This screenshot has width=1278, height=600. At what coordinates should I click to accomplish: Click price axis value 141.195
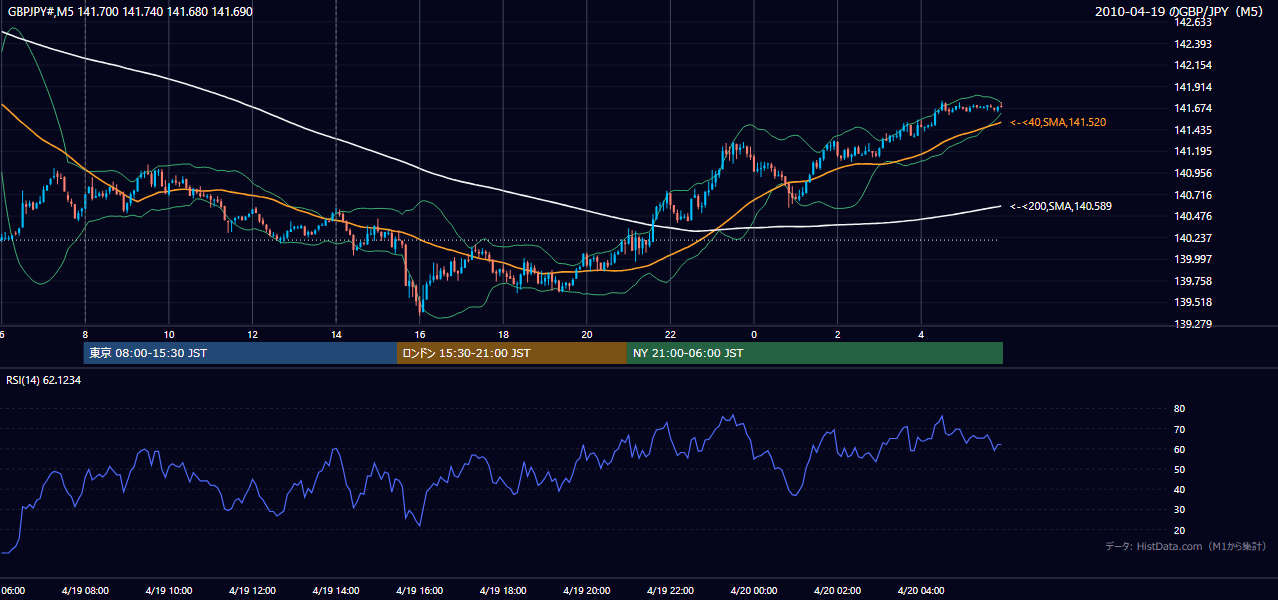(1193, 151)
